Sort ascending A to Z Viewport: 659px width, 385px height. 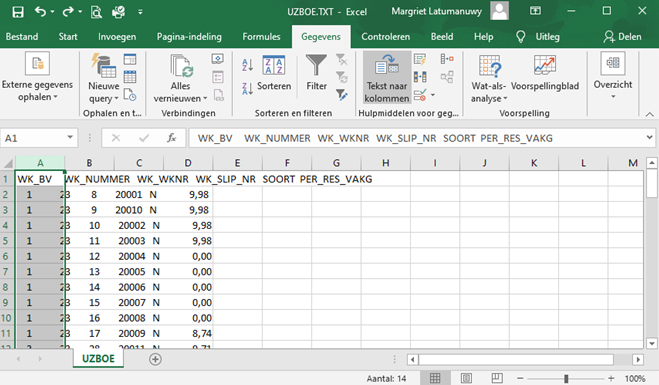[247, 64]
